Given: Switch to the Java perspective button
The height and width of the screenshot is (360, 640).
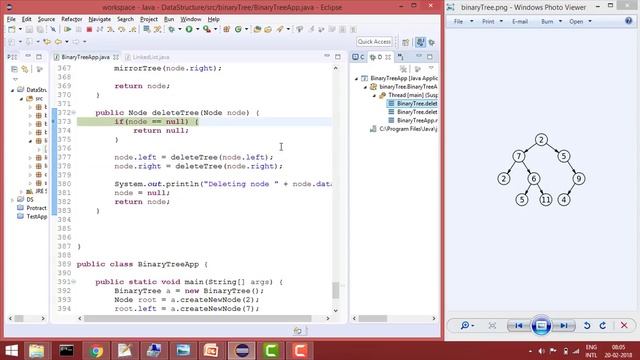Looking at the screenshot, I should (x=420, y=42).
